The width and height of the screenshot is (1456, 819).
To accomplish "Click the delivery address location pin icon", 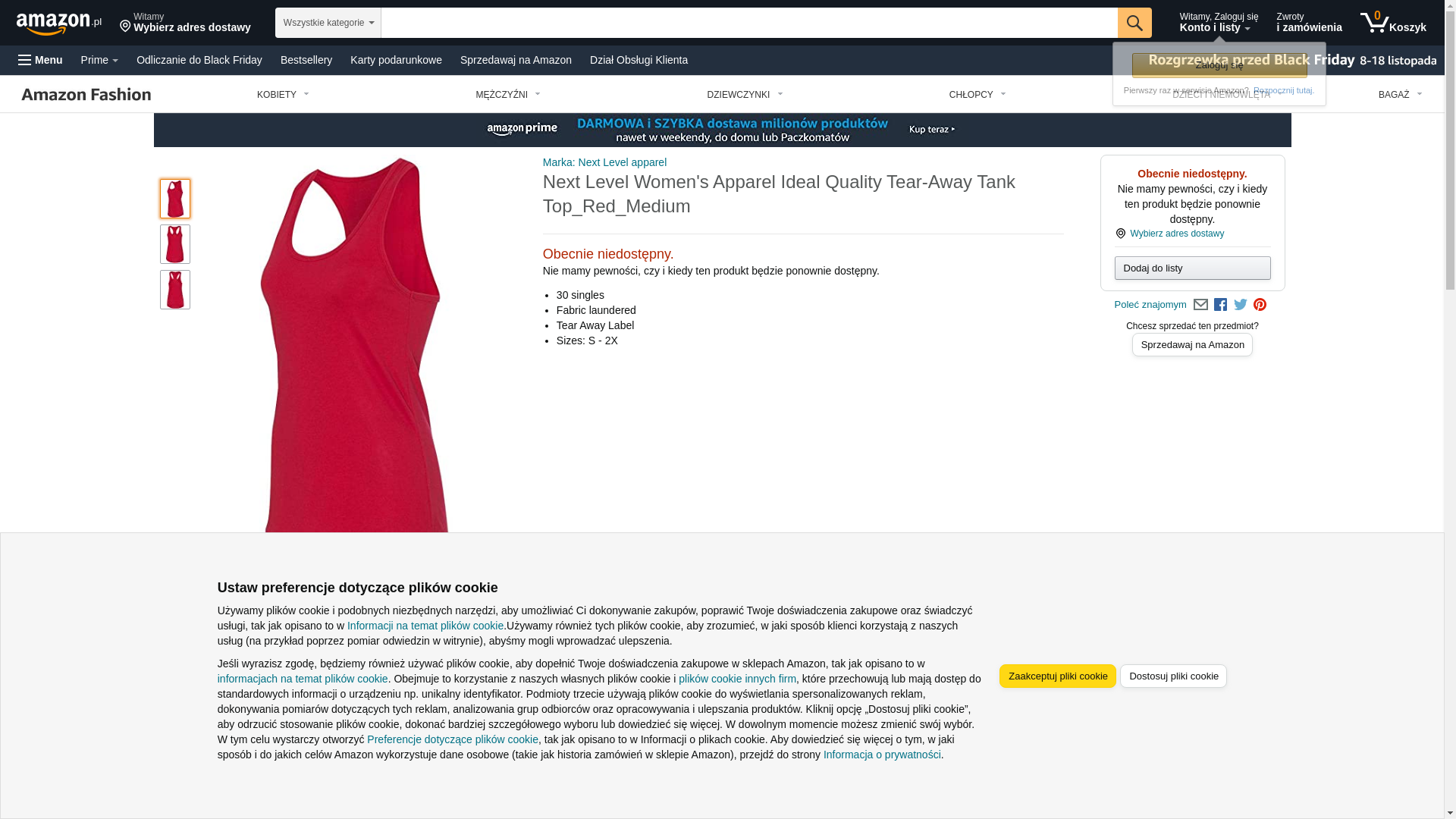I will pos(125,27).
